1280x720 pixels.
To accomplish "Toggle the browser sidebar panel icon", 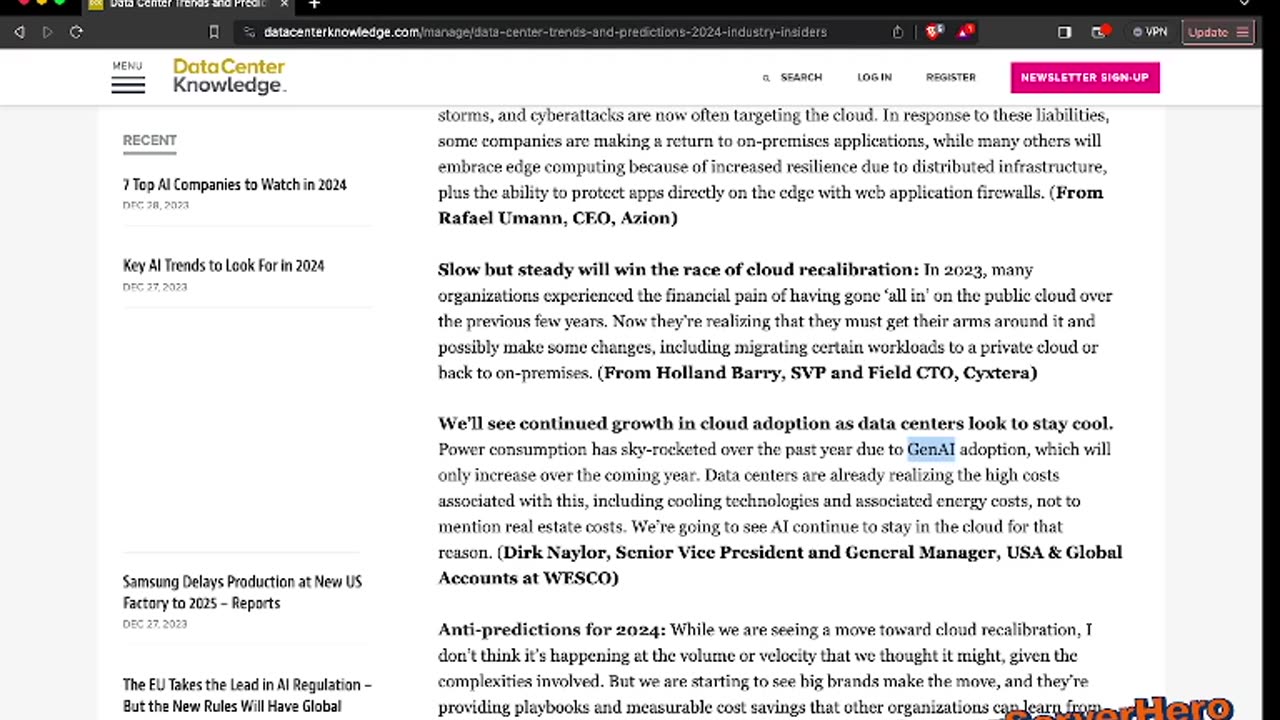I will point(1064,32).
